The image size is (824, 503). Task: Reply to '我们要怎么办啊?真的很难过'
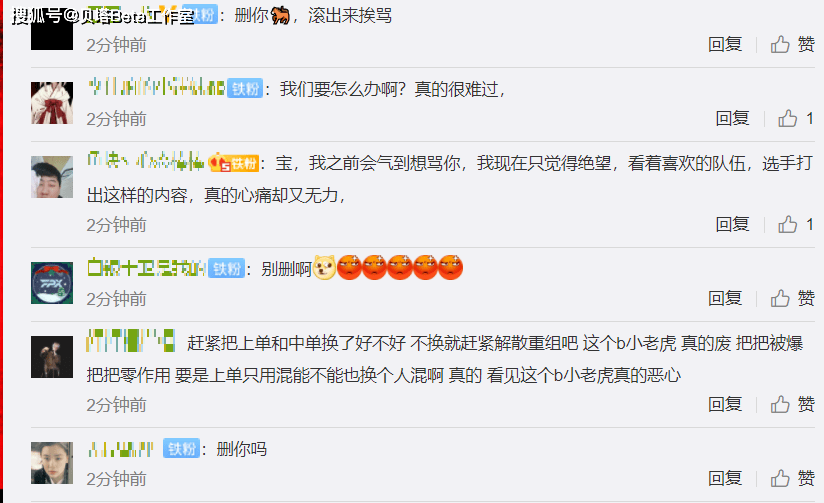[733, 119]
